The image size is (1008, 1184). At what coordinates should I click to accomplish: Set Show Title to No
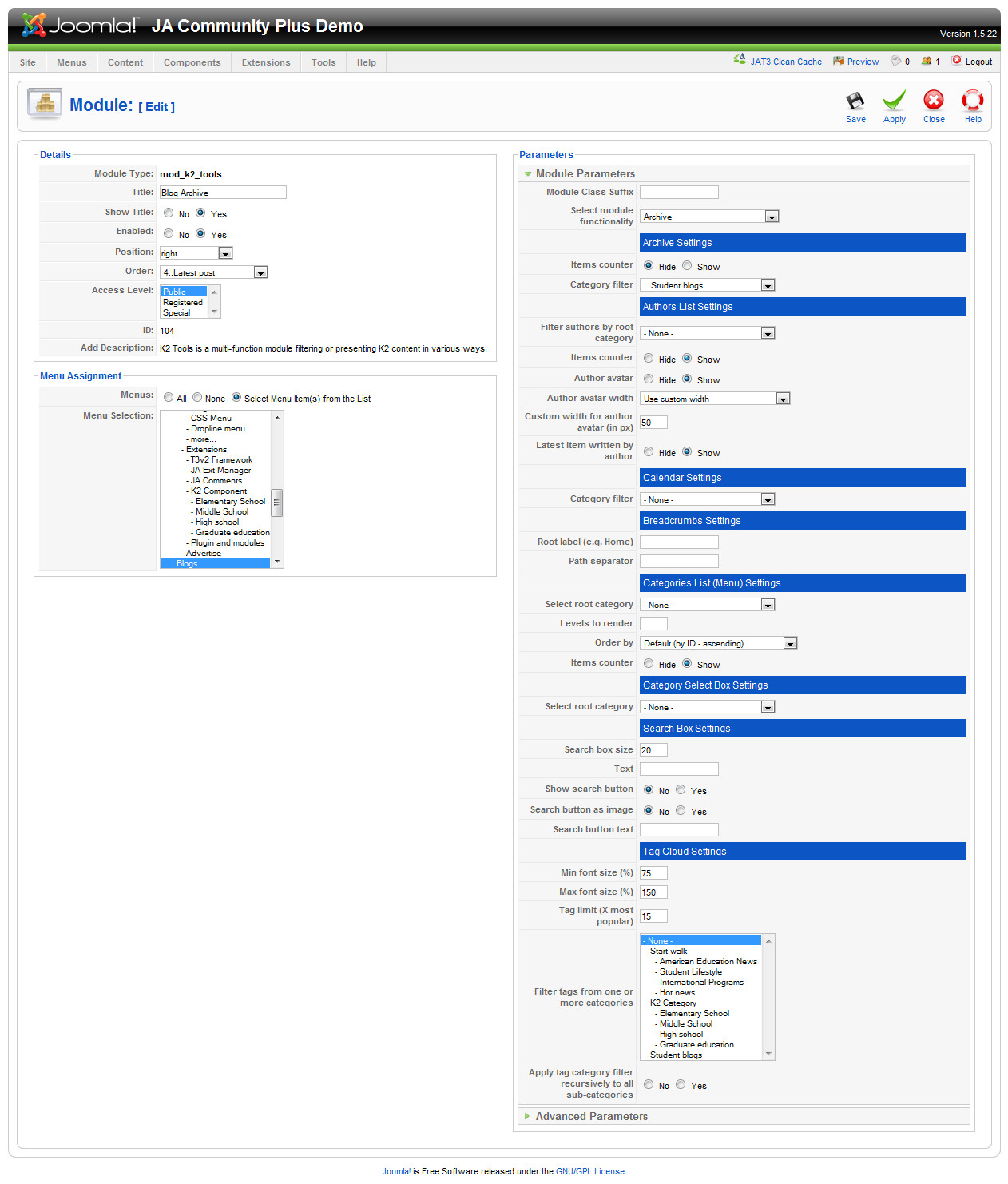coord(169,213)
